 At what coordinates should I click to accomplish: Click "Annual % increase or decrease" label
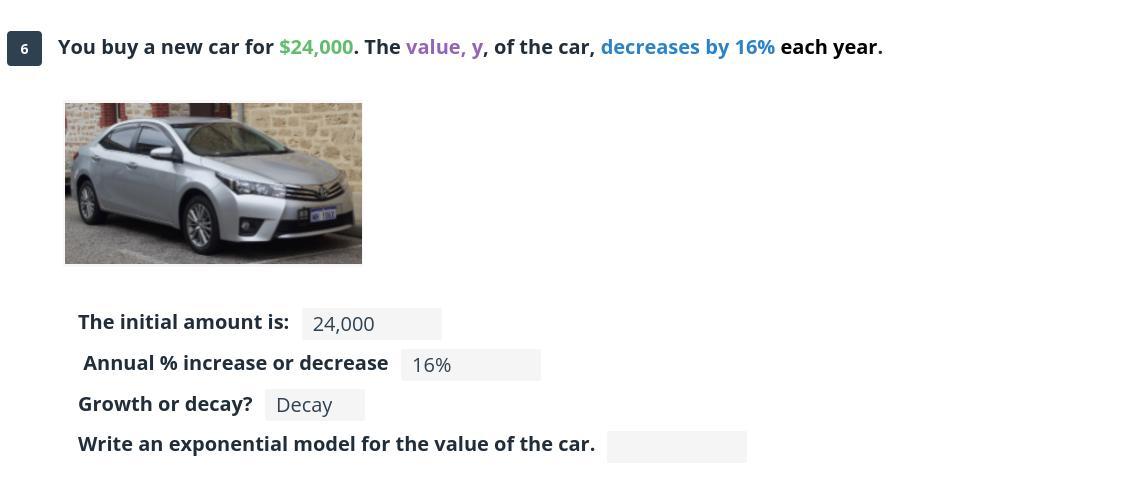tap(235, 363)
